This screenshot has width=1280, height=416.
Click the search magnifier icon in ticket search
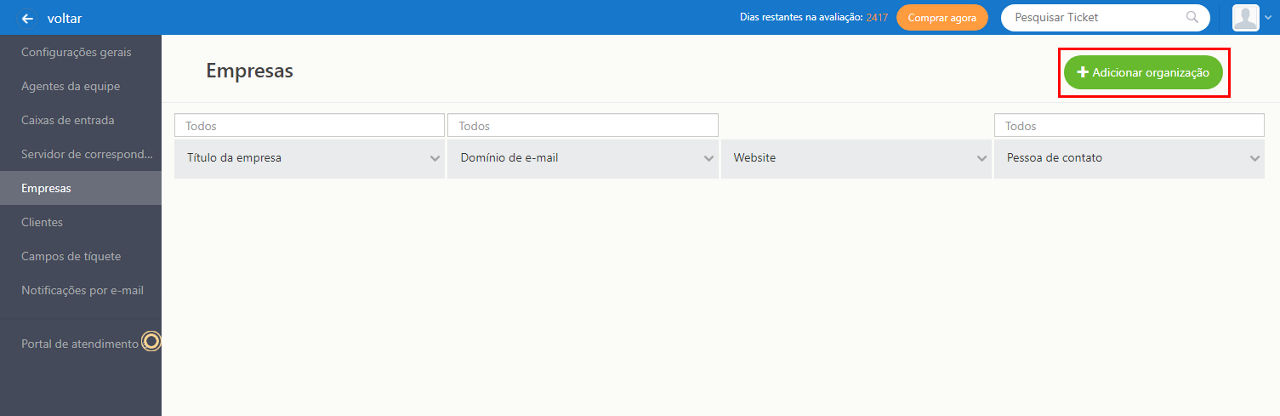click(x=1192, y=17)
